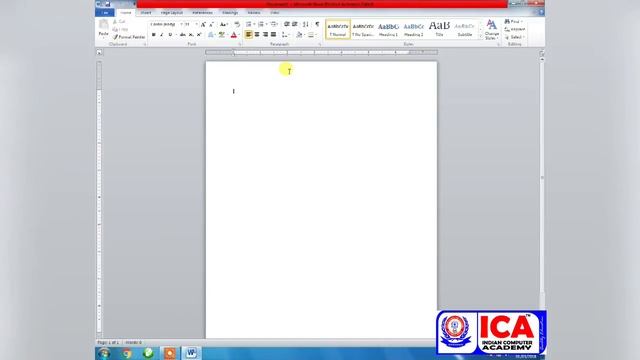The height and width of the screenshot is (360, 640).
Task: Center the text
Action: click(x=257, y=35)
